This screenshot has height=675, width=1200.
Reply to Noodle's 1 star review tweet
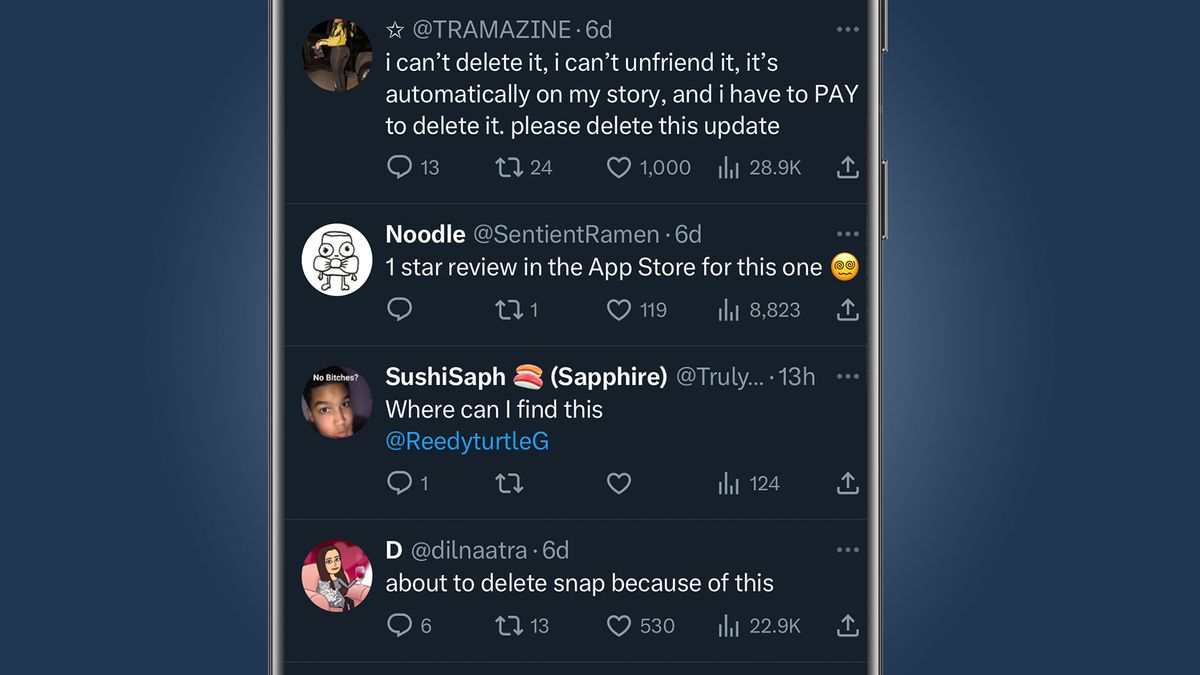[400, 310]
